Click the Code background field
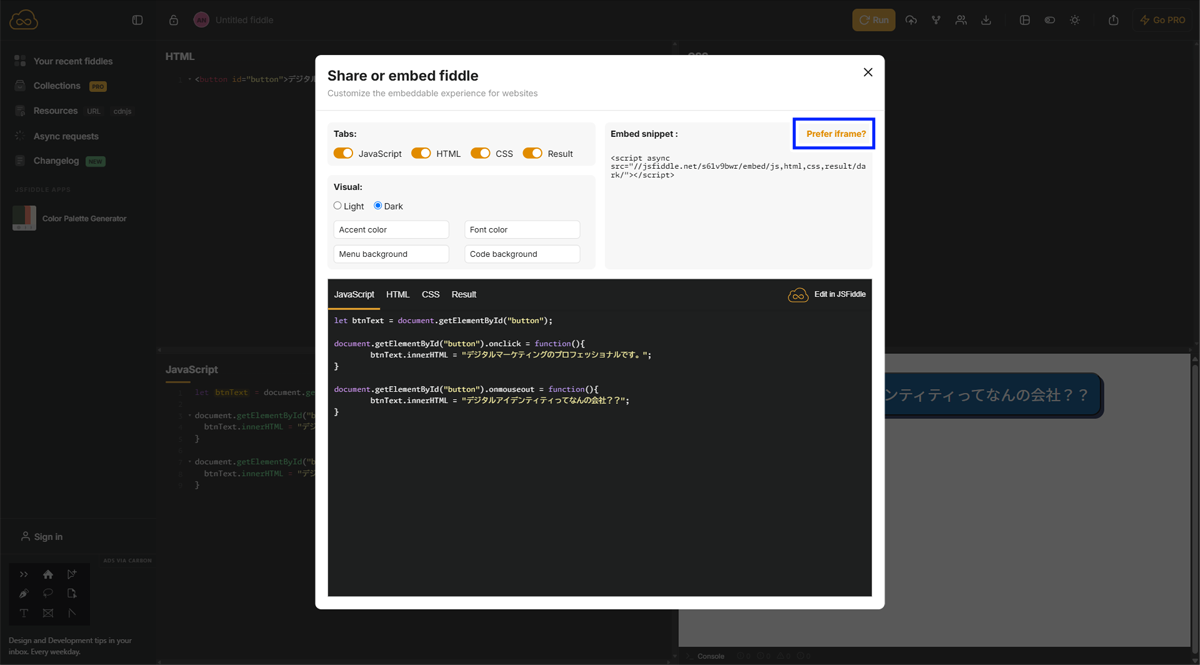1200x665 pixels. tap(522, 254)
